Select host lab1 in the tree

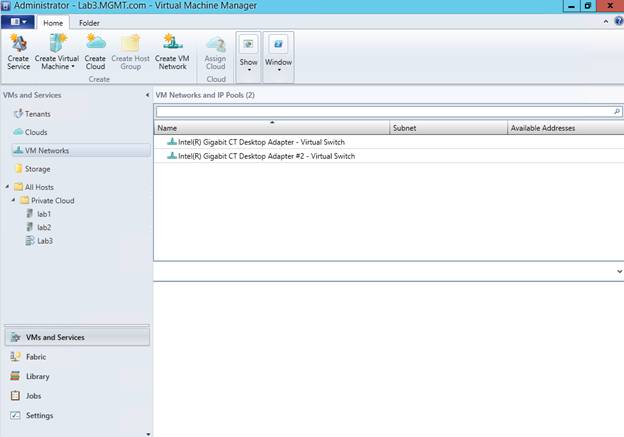click(x=44, y=214)
